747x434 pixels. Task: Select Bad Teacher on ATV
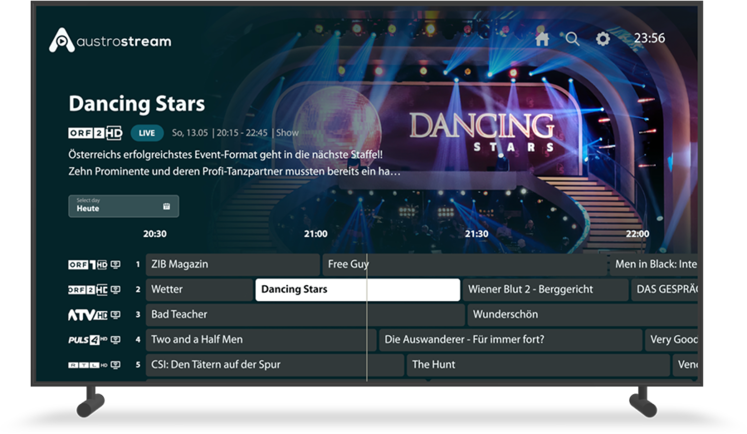(x=305, y=315)
